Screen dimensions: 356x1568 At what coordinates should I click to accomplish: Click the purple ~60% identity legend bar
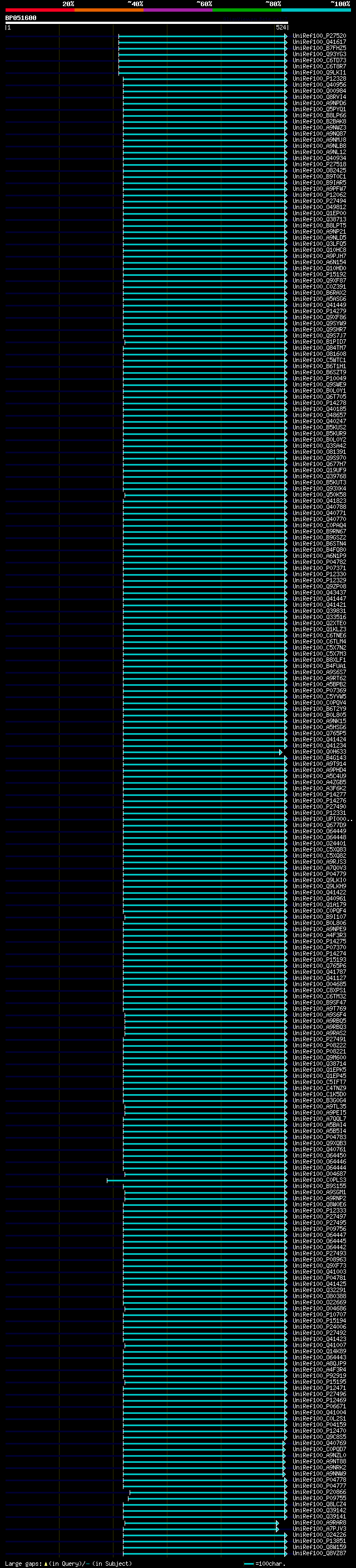pos(179,10)
